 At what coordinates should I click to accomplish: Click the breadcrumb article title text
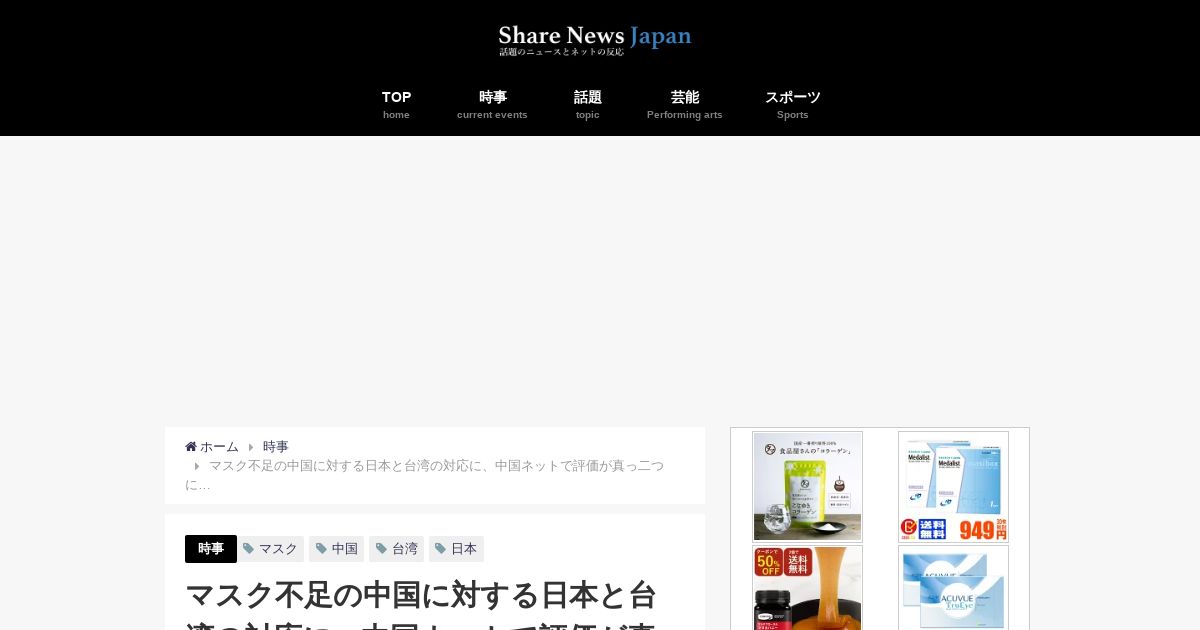tap(426, 475)
